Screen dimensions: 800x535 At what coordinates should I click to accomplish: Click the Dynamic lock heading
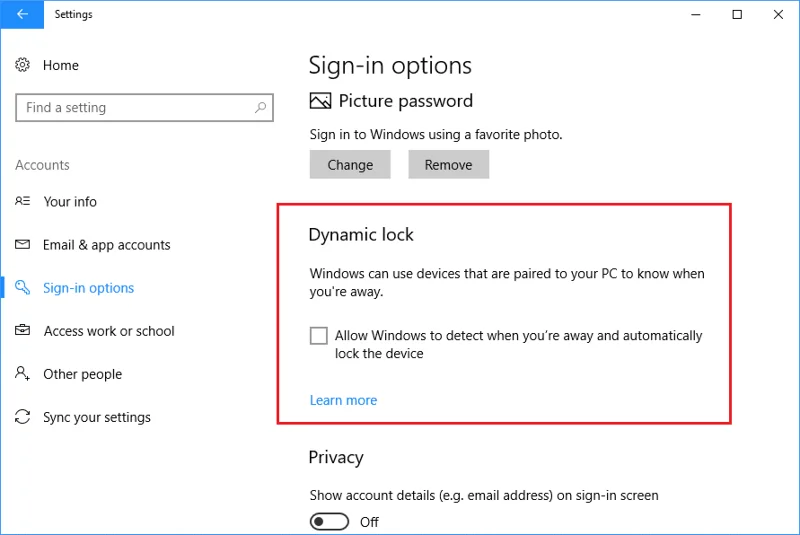pyautogui.click(x=361, y=235)
